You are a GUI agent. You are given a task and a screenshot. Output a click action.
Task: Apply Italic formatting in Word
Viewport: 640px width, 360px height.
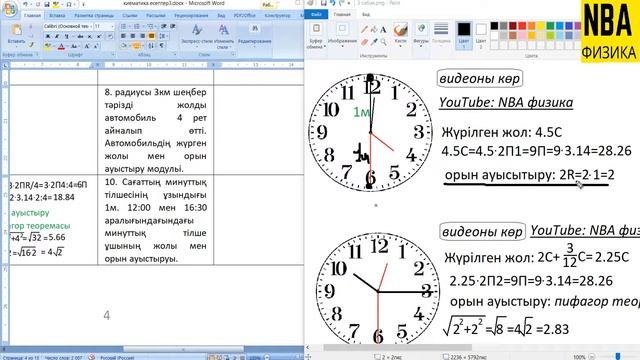(x=57, y=36)
